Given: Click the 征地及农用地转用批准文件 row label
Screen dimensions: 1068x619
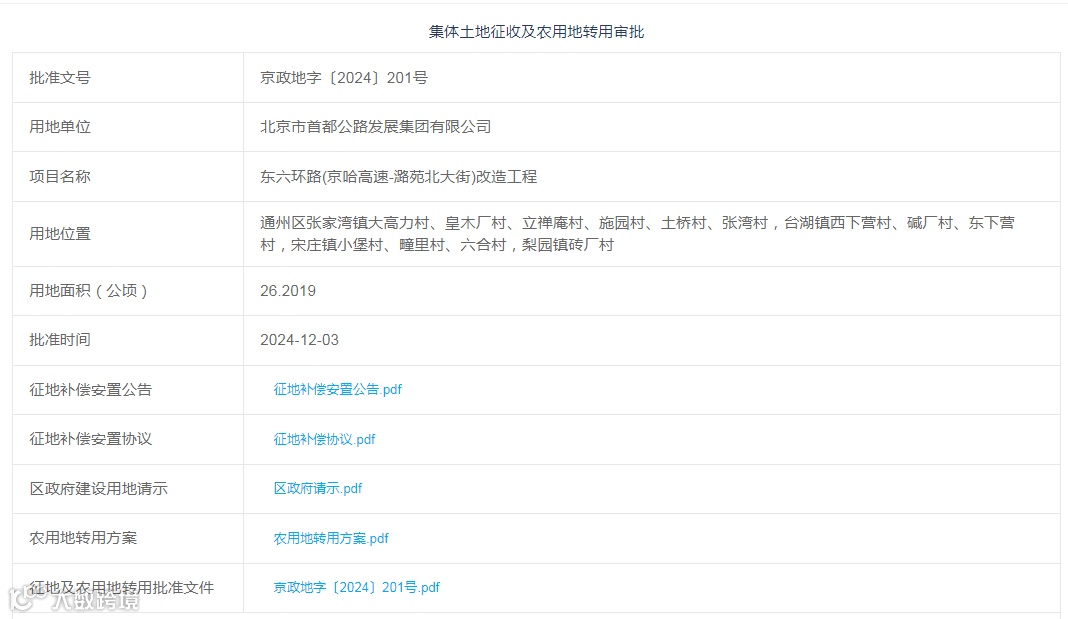Looking at the screenshot, I should point(121,587).
